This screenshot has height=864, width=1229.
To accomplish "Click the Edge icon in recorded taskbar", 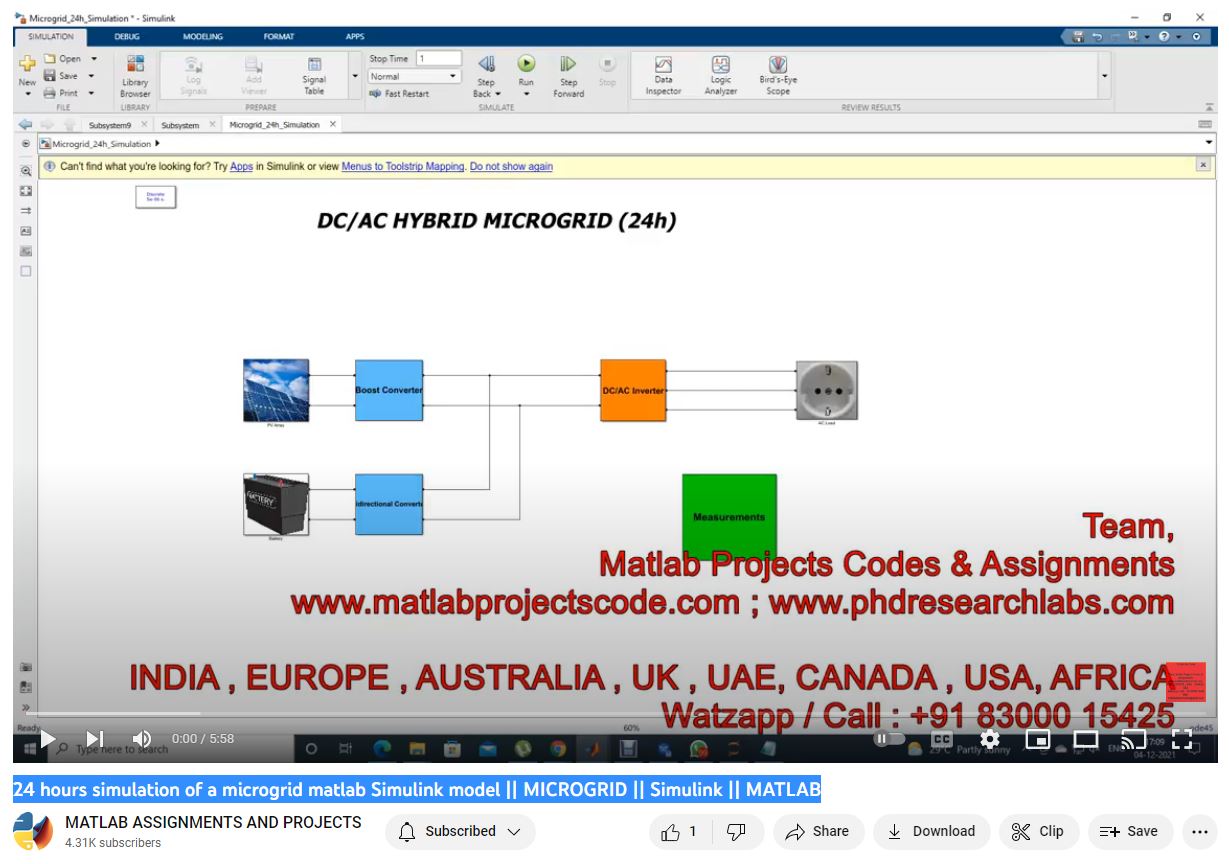I will point(382,747).
